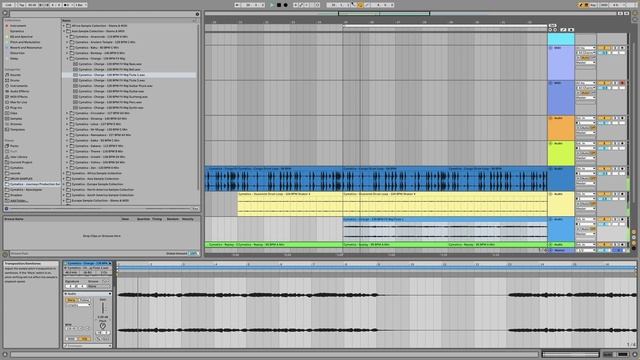
Task: Collapse the Asia Sample Collection - Stems & MIDI folder
Action: [64, 31]
